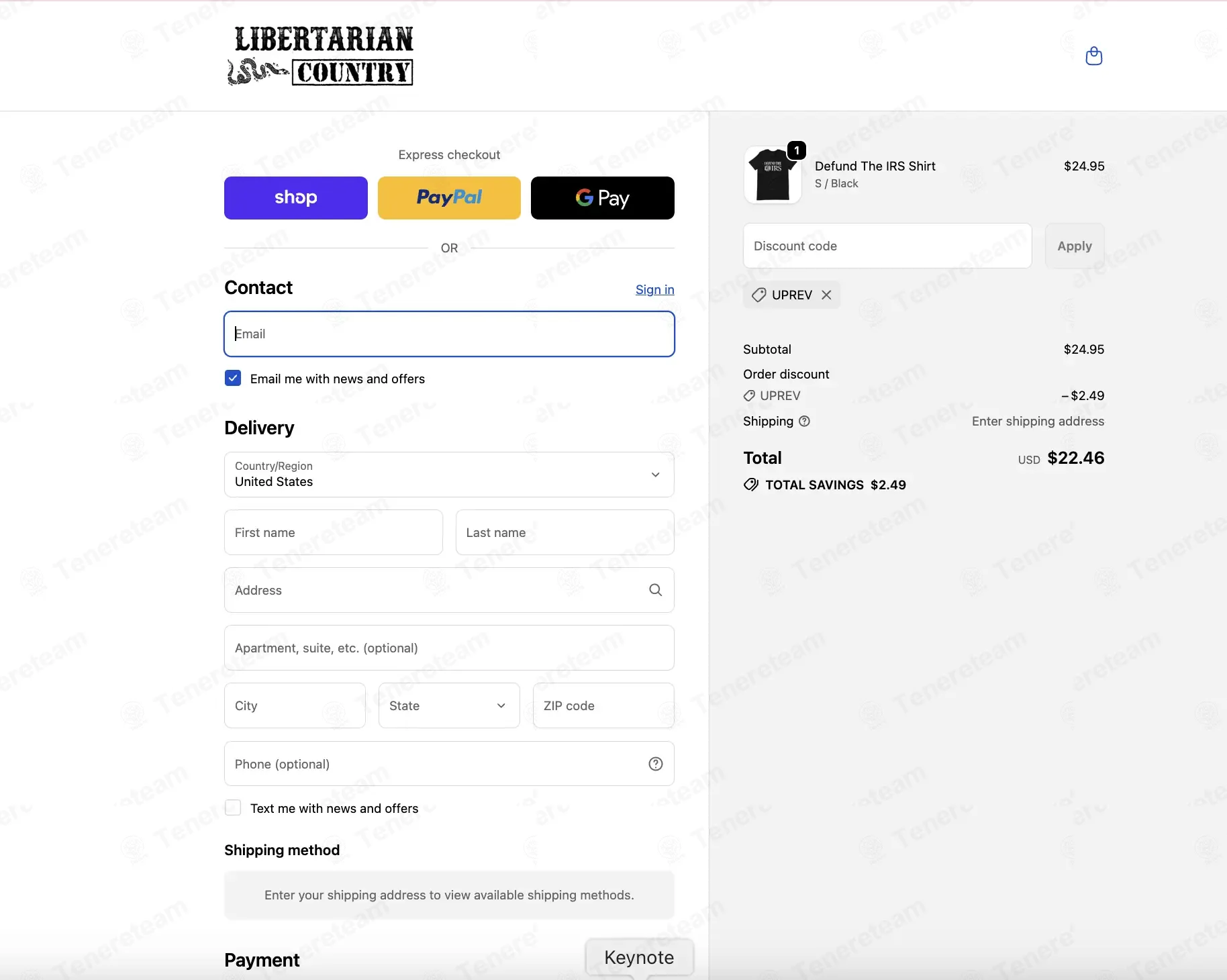Click the 'Enter shipping address' text

(x=1038, y=421)
